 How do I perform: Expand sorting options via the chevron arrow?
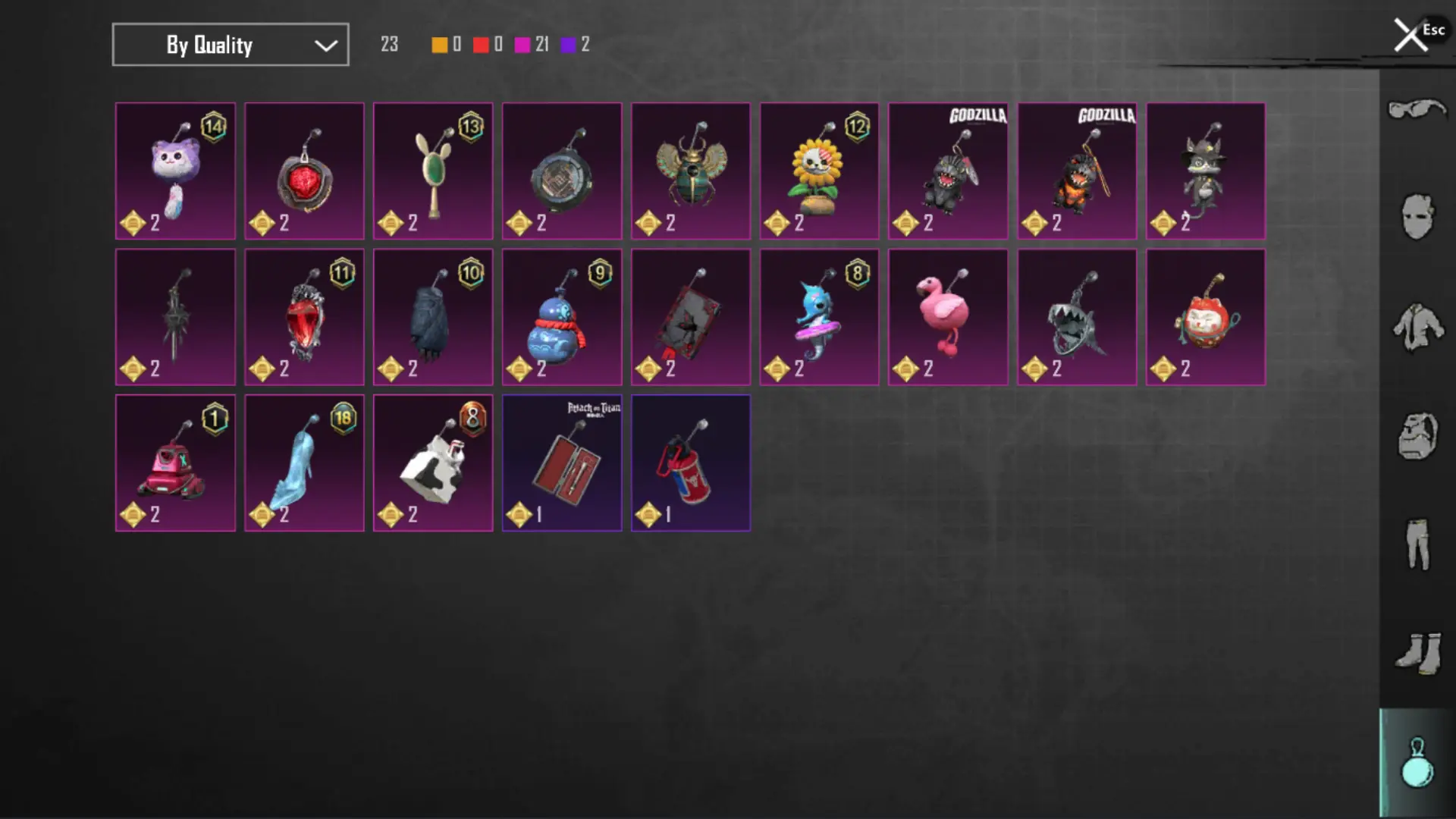(326, 45)
